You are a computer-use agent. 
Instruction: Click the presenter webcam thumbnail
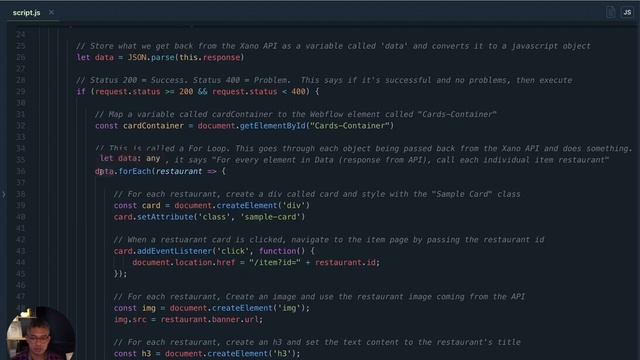pos(40,333)
